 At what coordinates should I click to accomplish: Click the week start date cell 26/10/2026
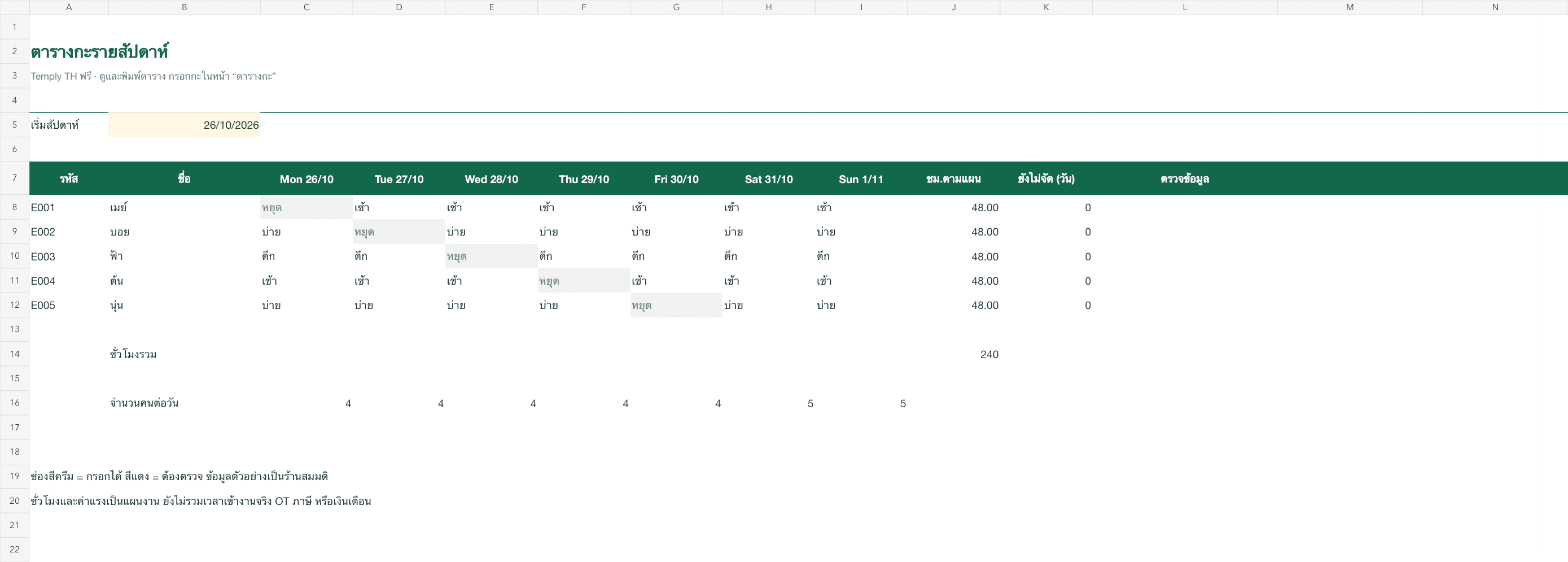[x=184, y=125]
